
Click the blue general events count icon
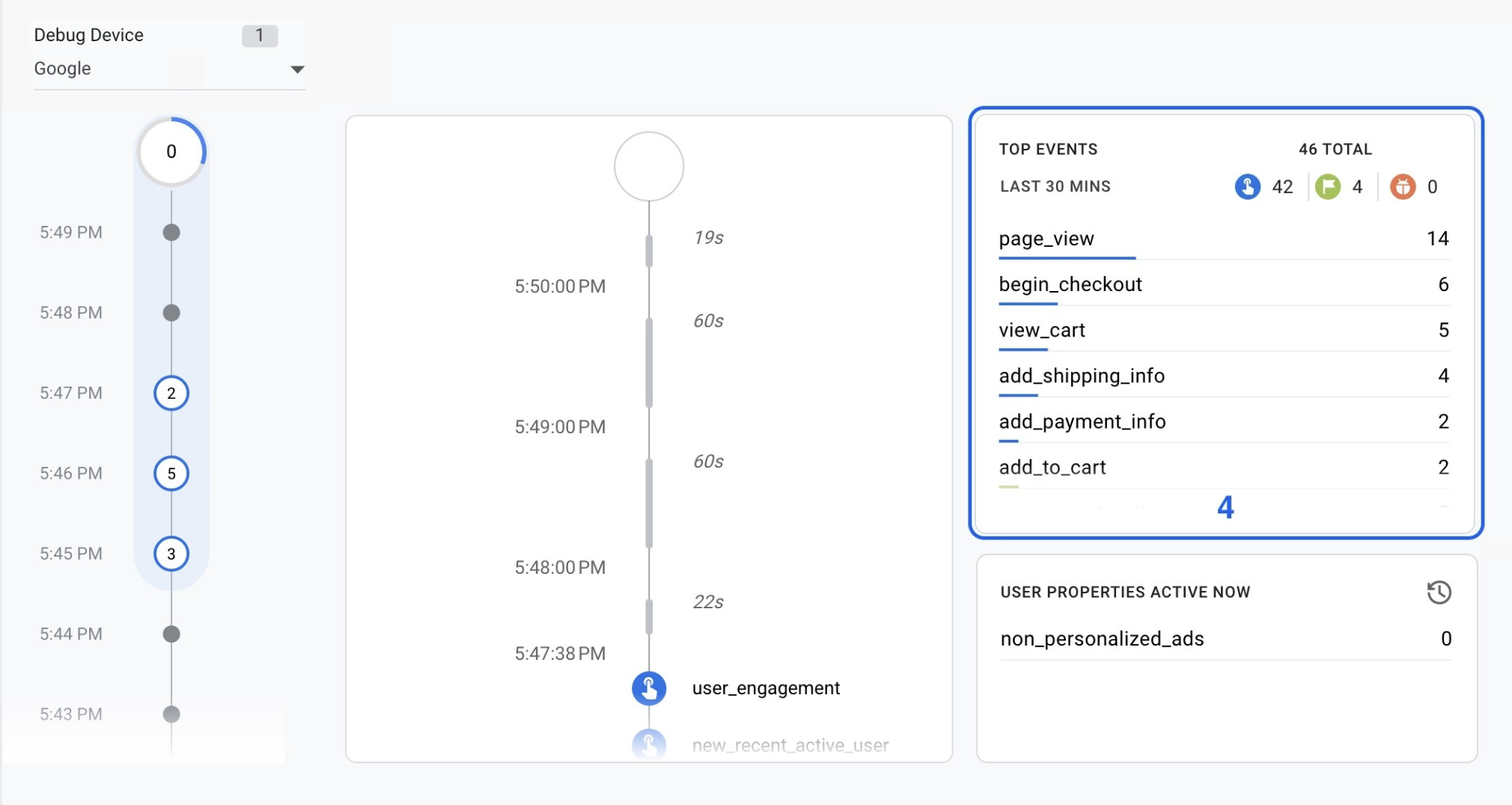[1247, 186]
